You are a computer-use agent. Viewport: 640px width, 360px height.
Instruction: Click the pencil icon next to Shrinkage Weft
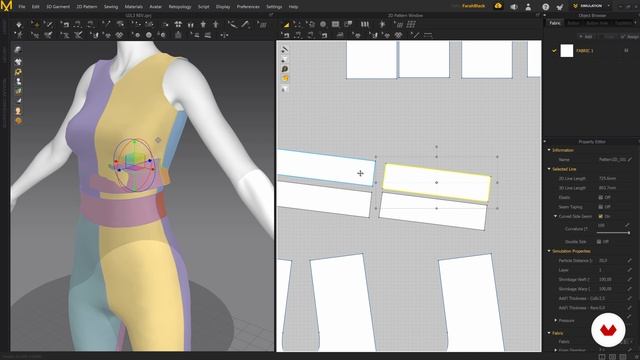(629, 279)
